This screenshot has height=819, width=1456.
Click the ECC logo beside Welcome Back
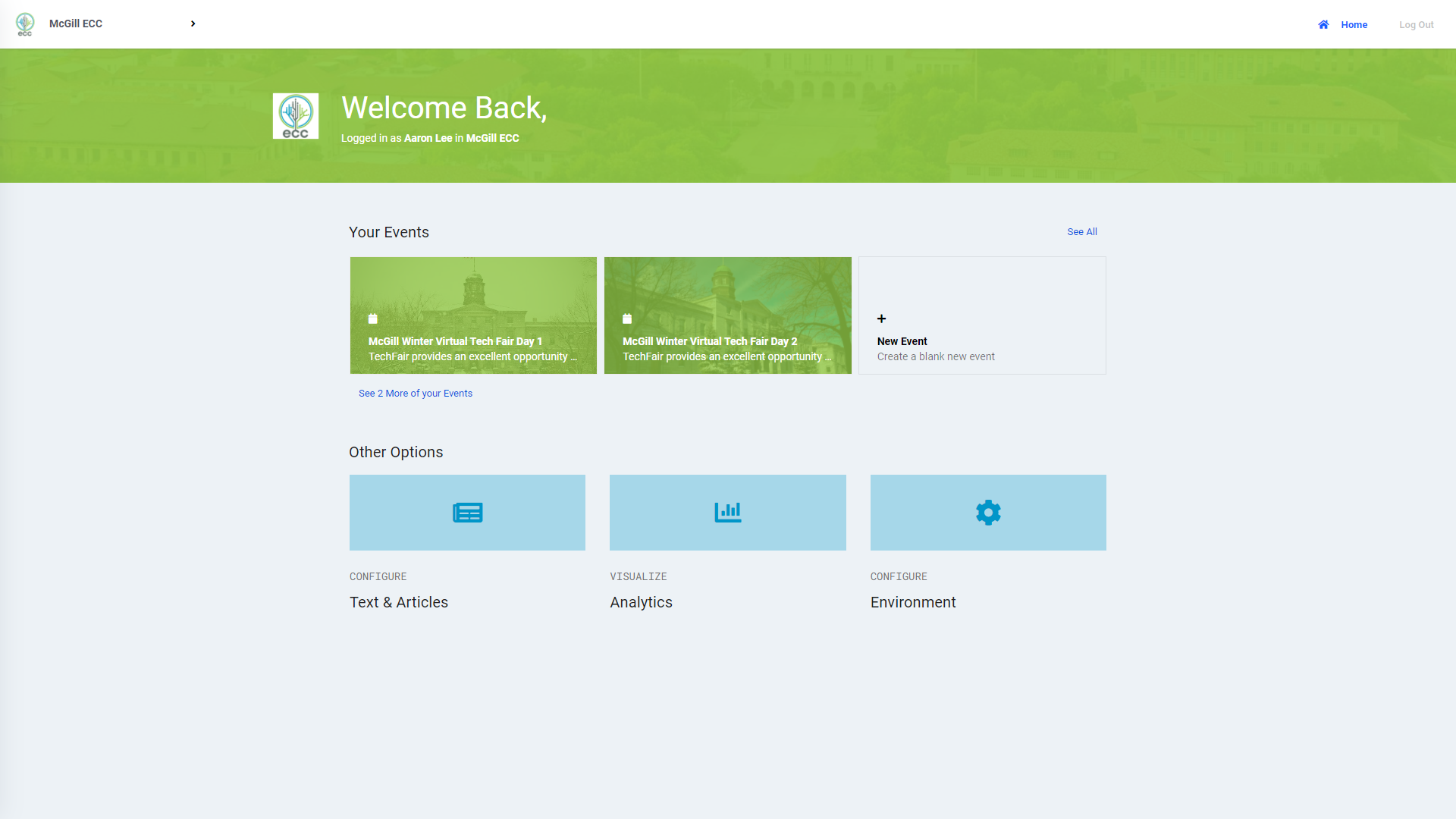[x=296, y=116]
